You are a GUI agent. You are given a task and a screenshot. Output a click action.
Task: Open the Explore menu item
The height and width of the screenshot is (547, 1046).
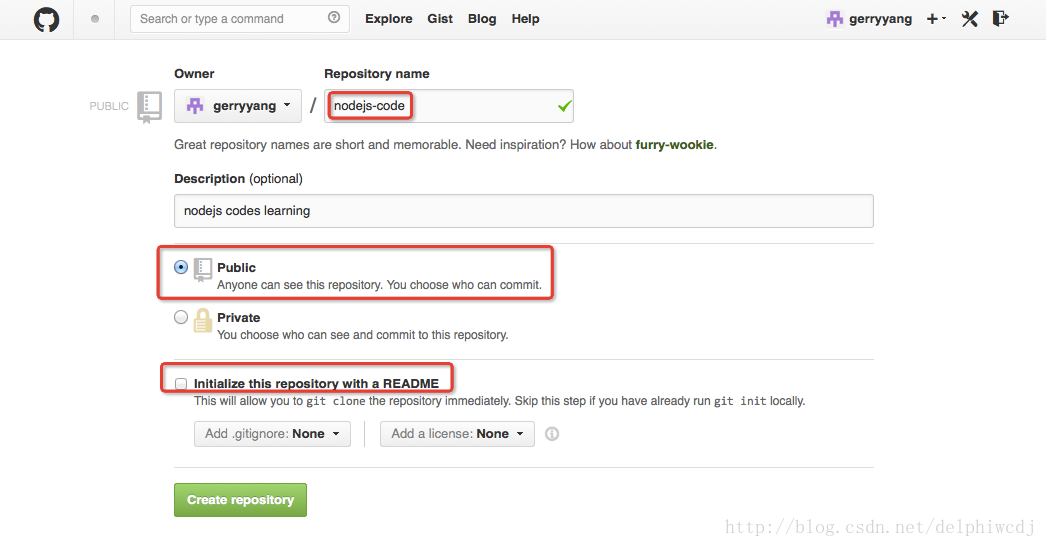click(x=388, y=19)
